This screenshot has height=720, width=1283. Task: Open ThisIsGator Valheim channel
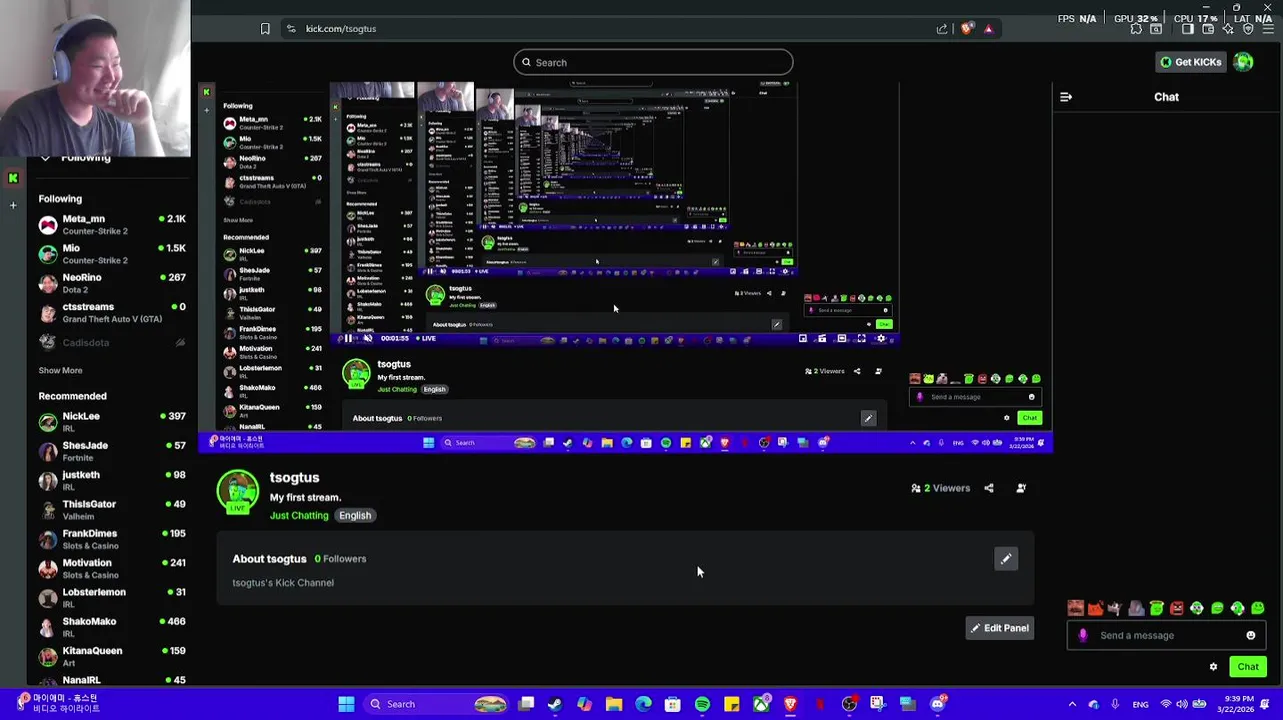pyautogui.click(x=112, y=509)
